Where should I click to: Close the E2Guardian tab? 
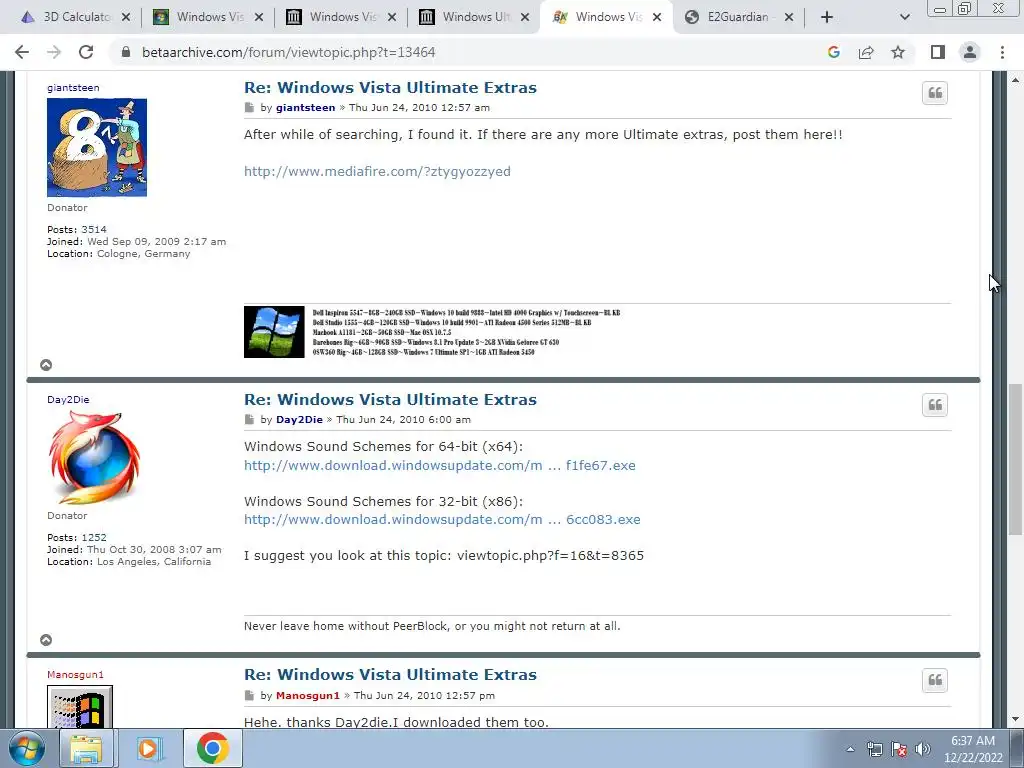pyautogui.click(x=789, y=18)
